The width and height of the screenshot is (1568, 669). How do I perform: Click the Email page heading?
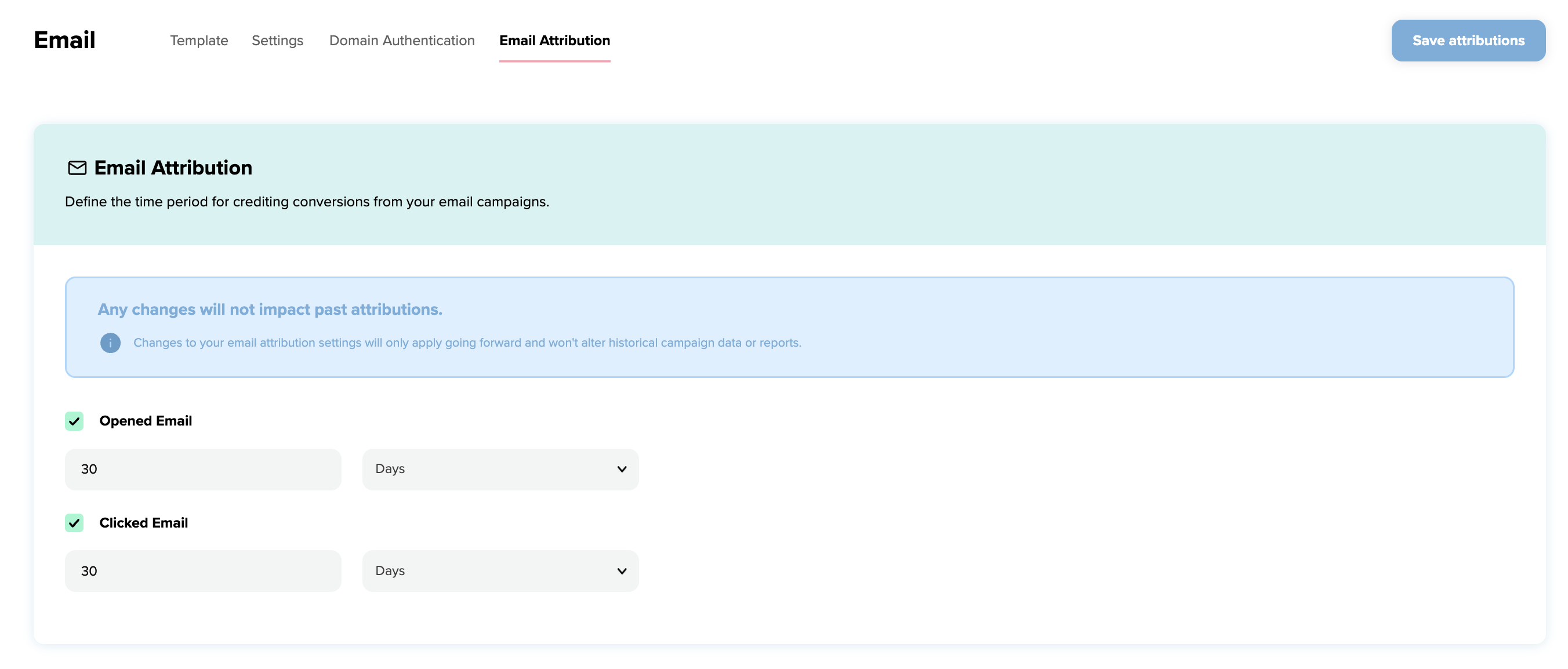click(x=64, y=39)
